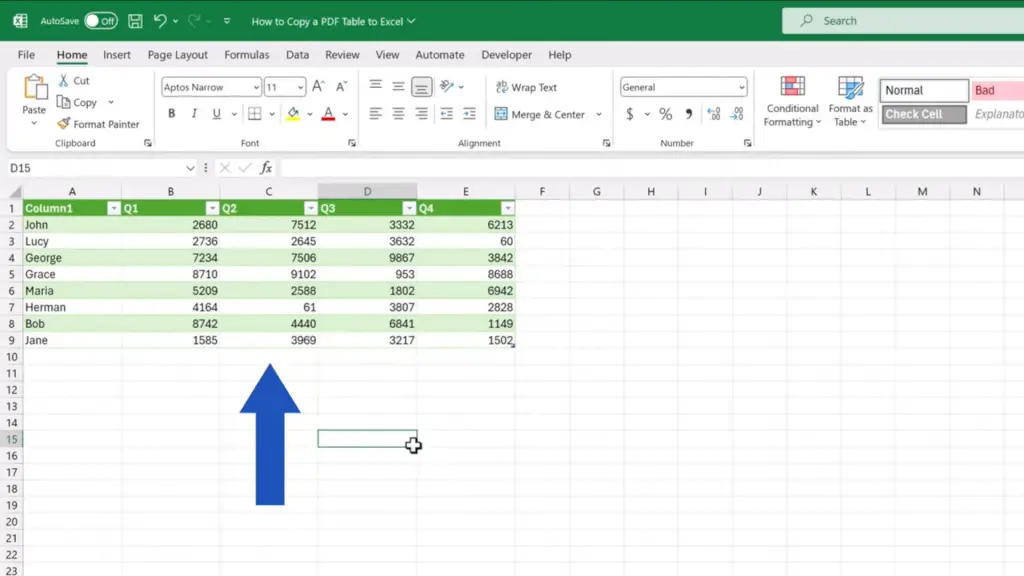Select the Format Painter tool
This screenshot has width=1024, height=576.
click(x=98, y=123)
